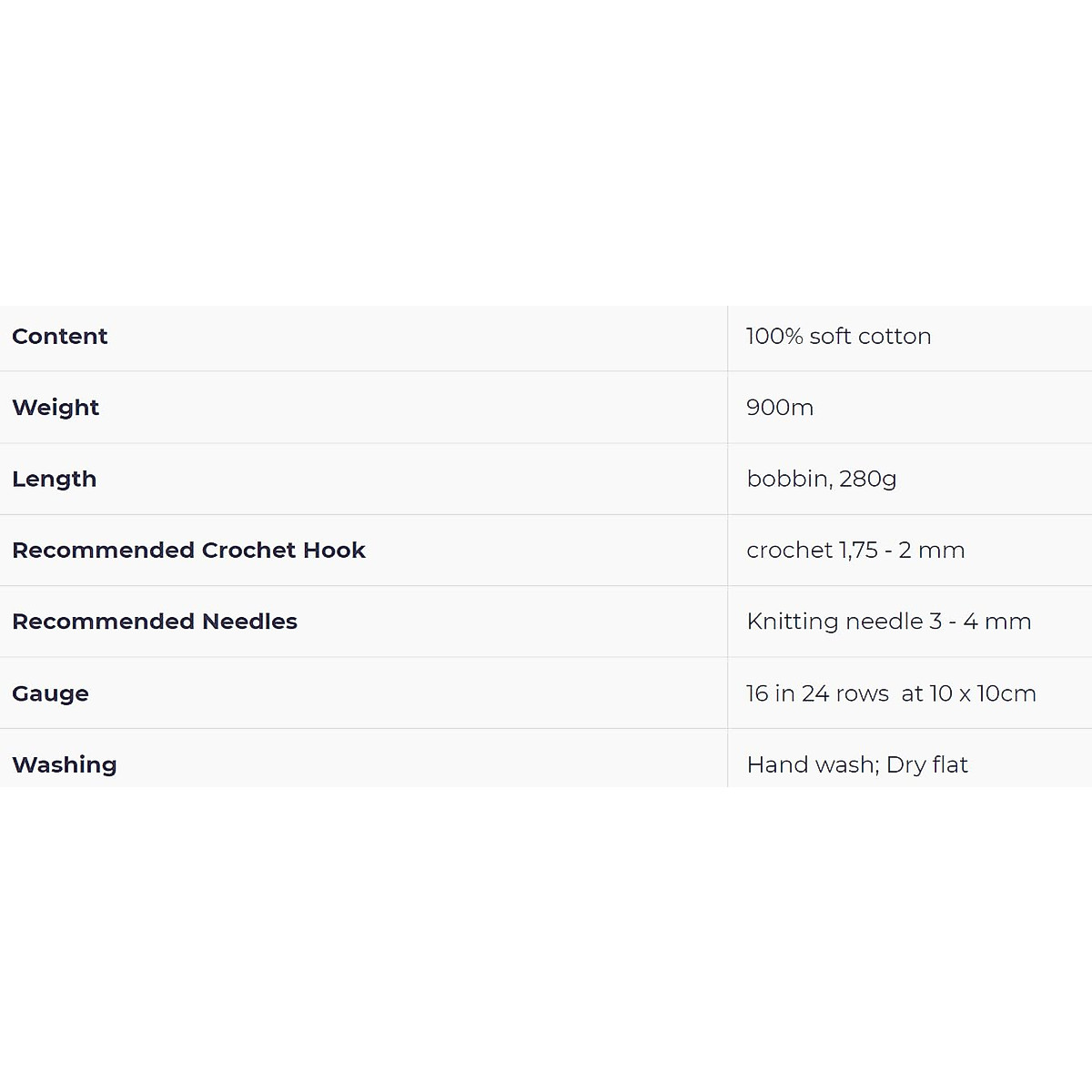Click the Content row label
The height and width of the screenshot is (1092, 1092).
click(60, 337)
